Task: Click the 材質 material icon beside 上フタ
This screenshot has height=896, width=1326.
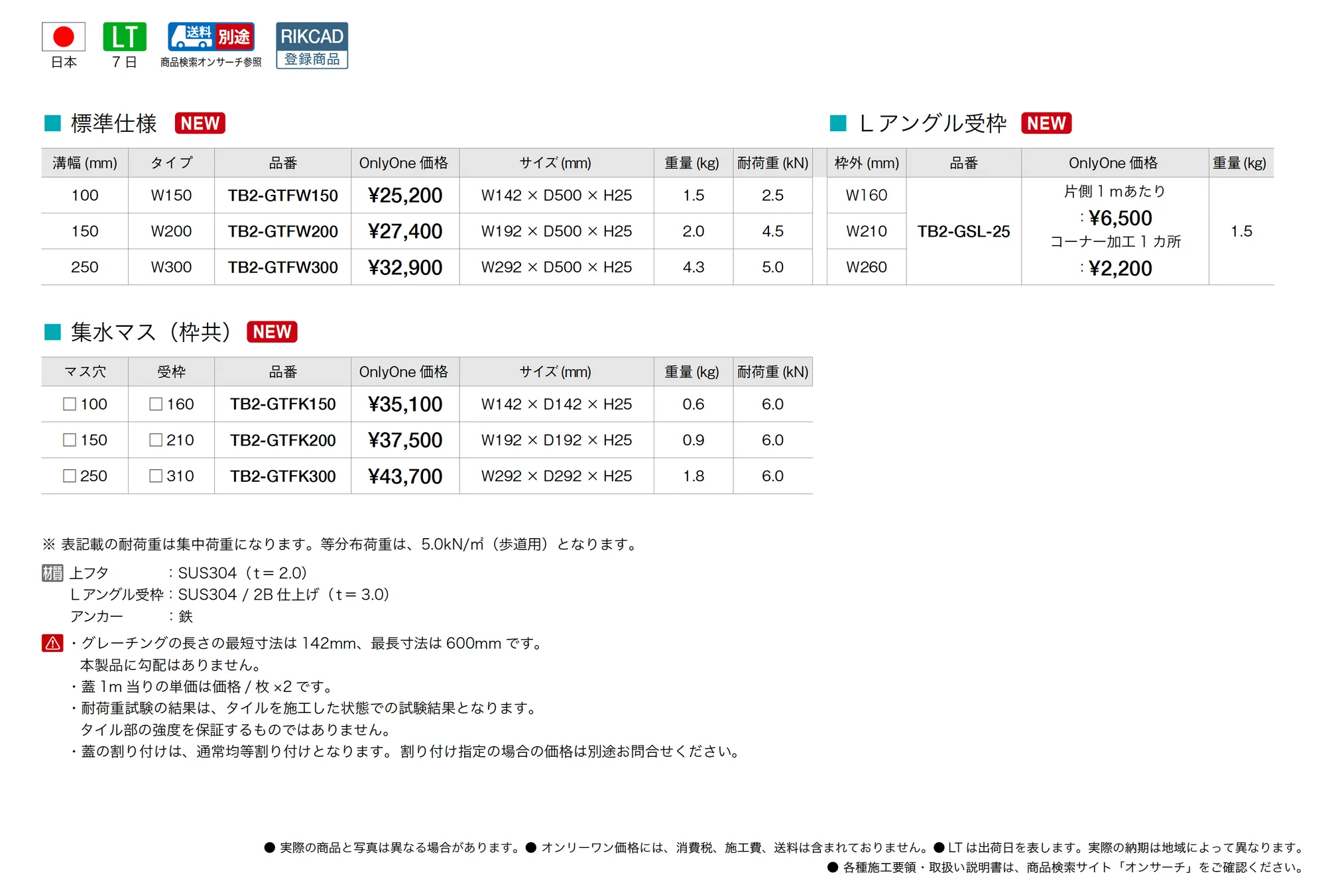Action: click(x=52, y=573)
